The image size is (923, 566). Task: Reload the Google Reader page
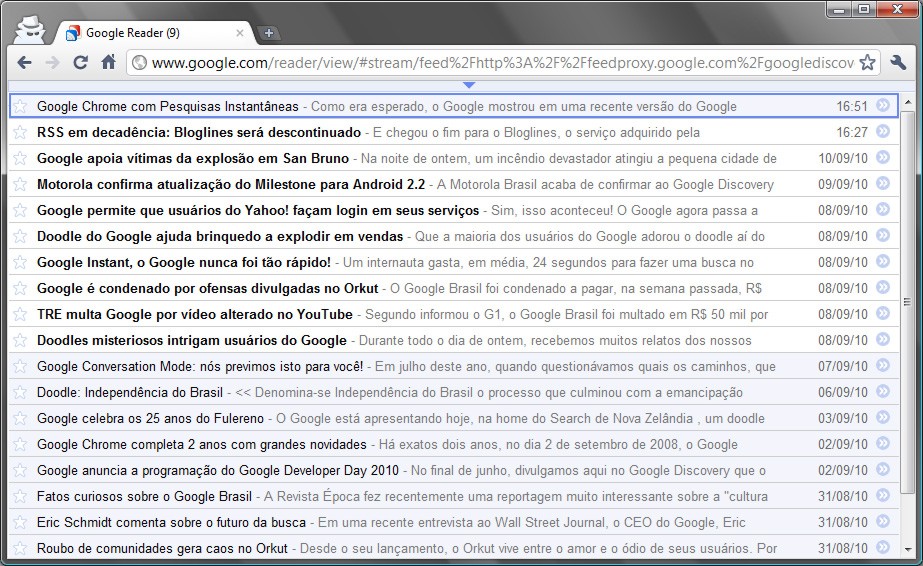81,62
